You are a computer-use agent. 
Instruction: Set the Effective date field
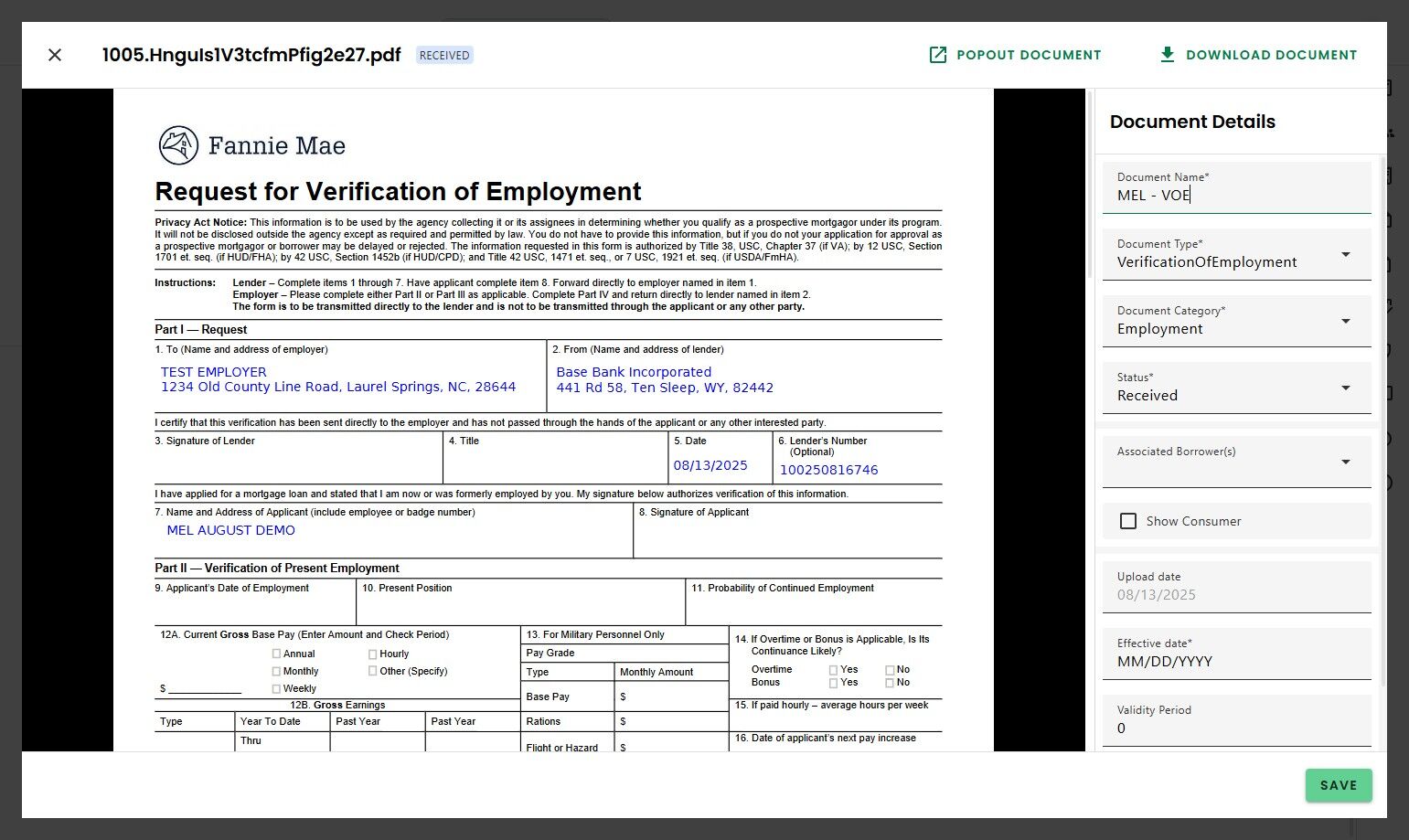[x=1236, y=654]
